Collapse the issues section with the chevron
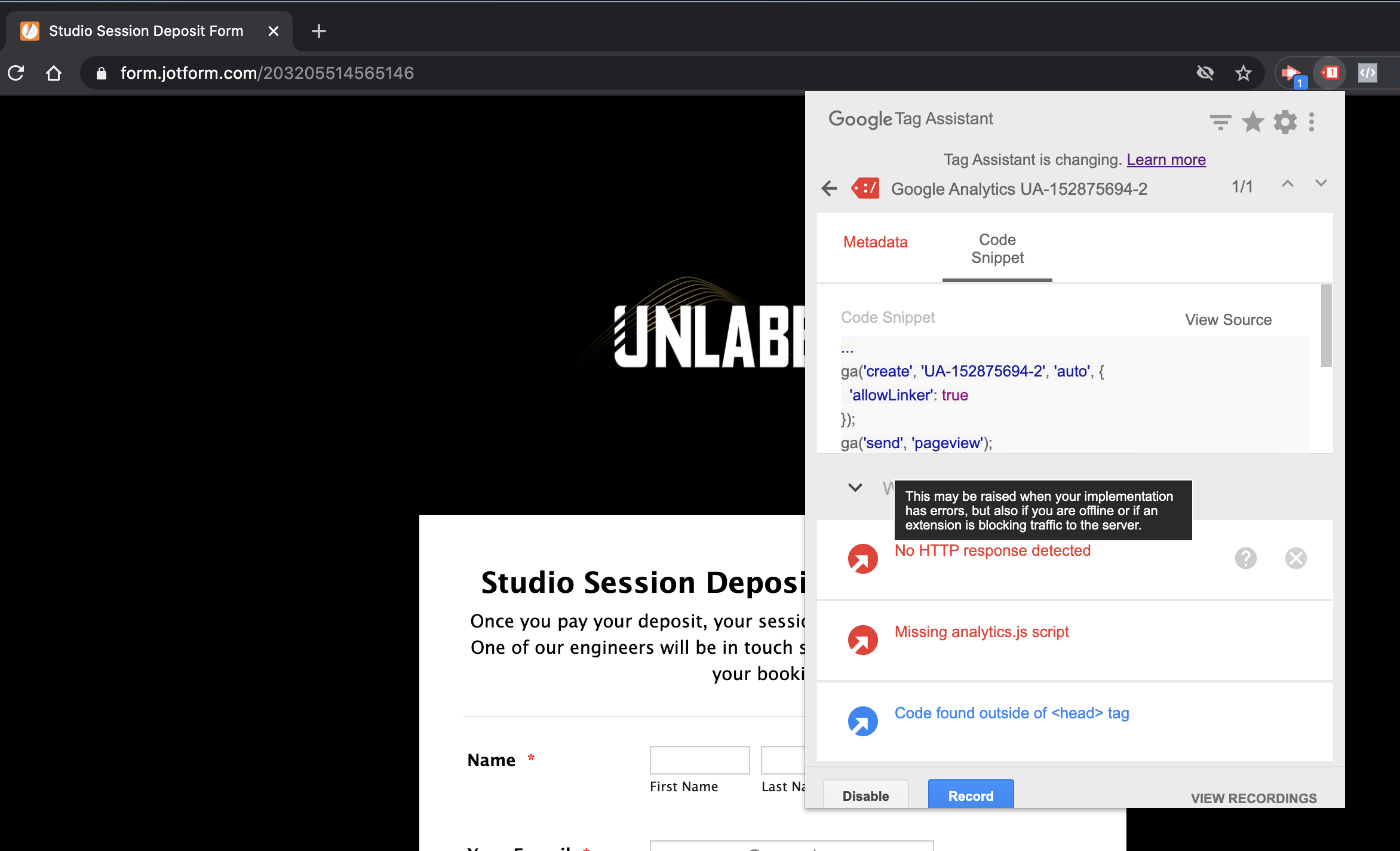This screenshot has width=1400, height=851. point(855,488)
